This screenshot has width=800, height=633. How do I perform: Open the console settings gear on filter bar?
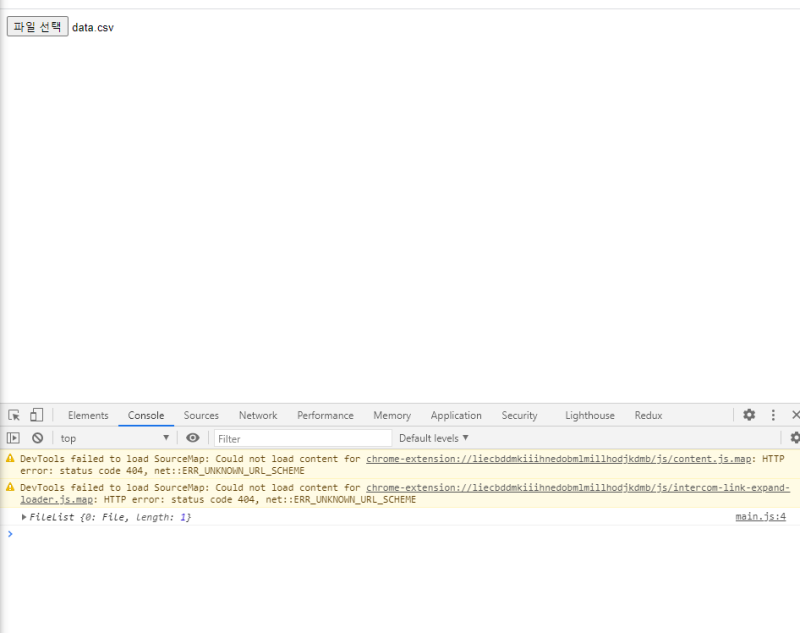(x=795, y=437)
